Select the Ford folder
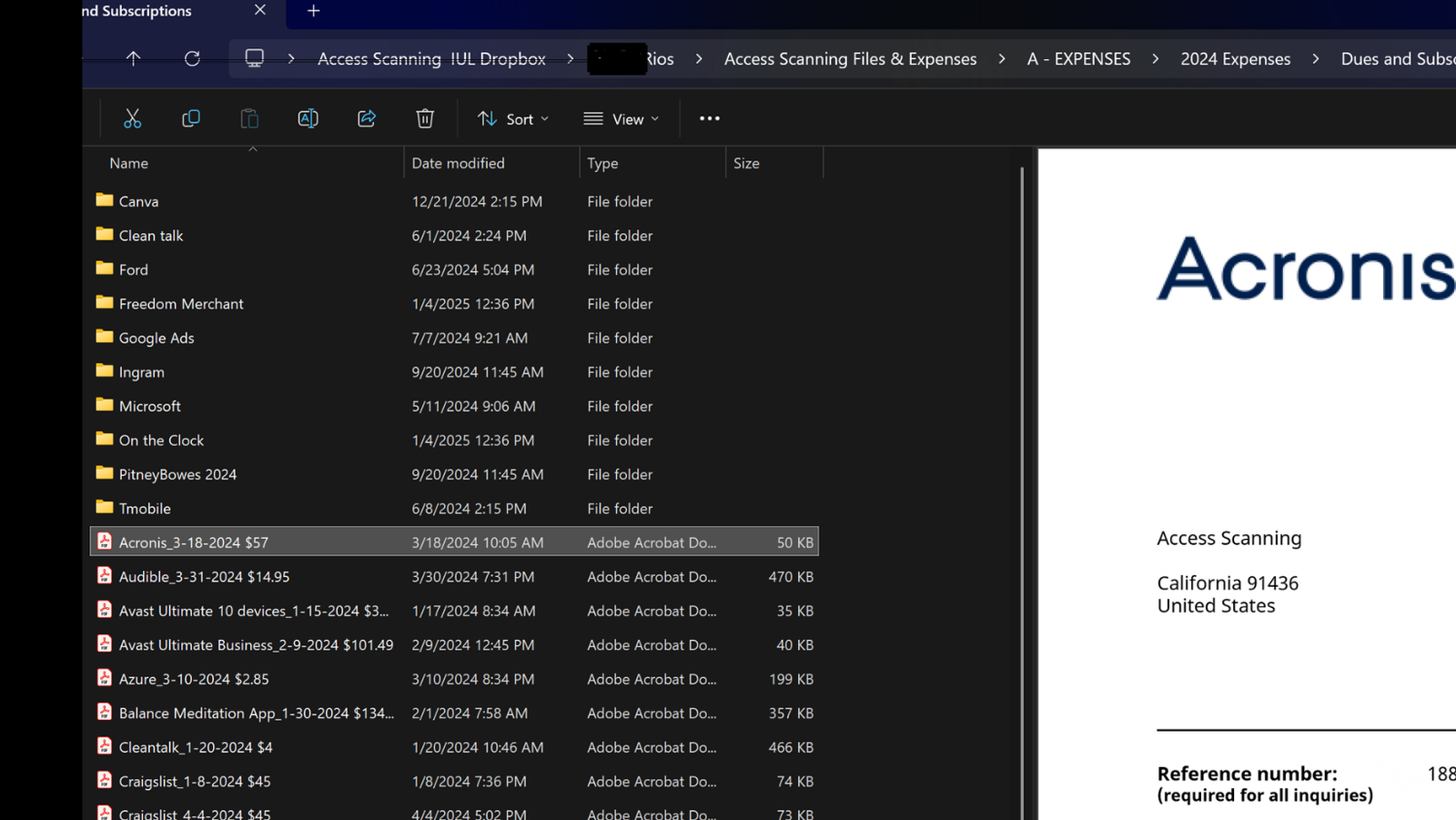This screenshot has height=820, width=1456. 454,269
